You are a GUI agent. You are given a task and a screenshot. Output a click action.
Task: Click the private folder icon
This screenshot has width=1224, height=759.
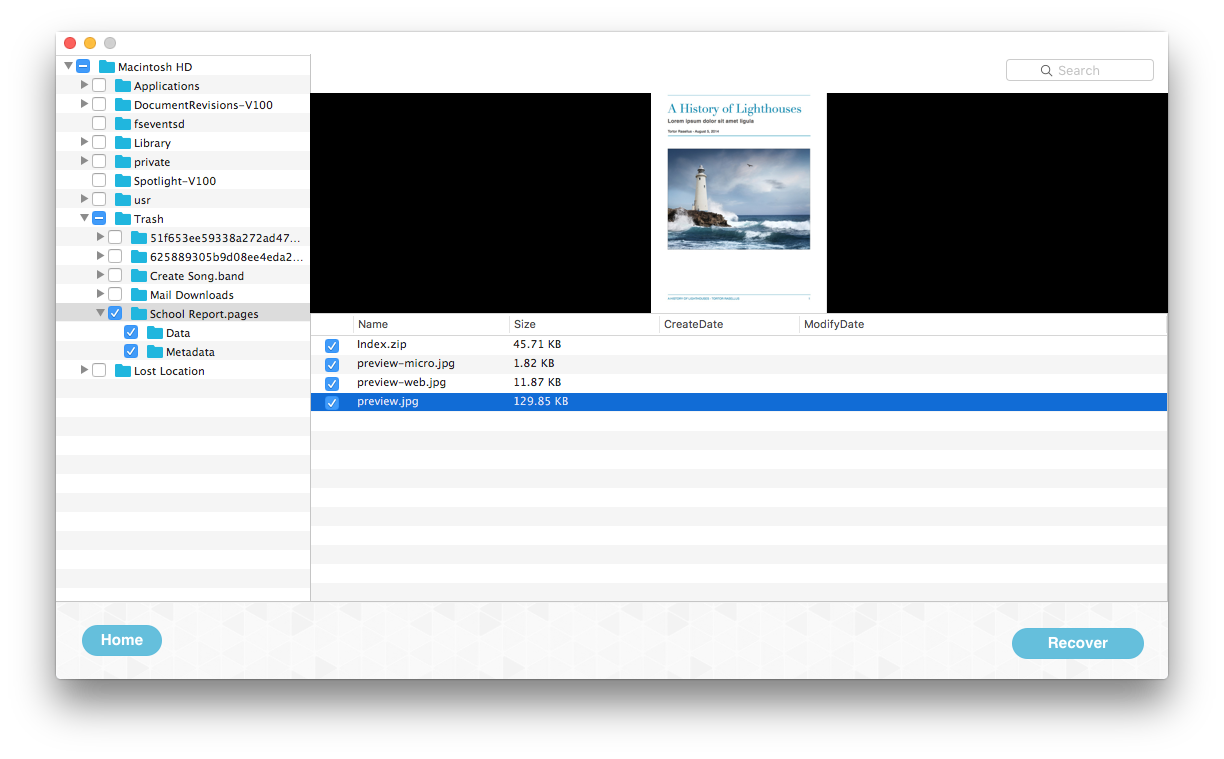click(x=123, y=162)
